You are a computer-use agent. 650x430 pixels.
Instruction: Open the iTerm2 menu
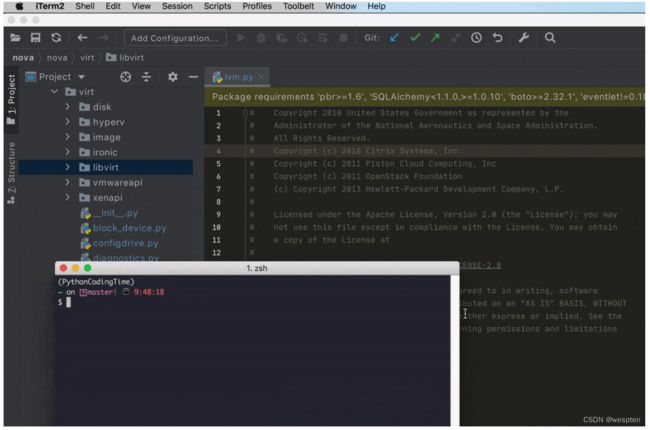pos(49,6)
